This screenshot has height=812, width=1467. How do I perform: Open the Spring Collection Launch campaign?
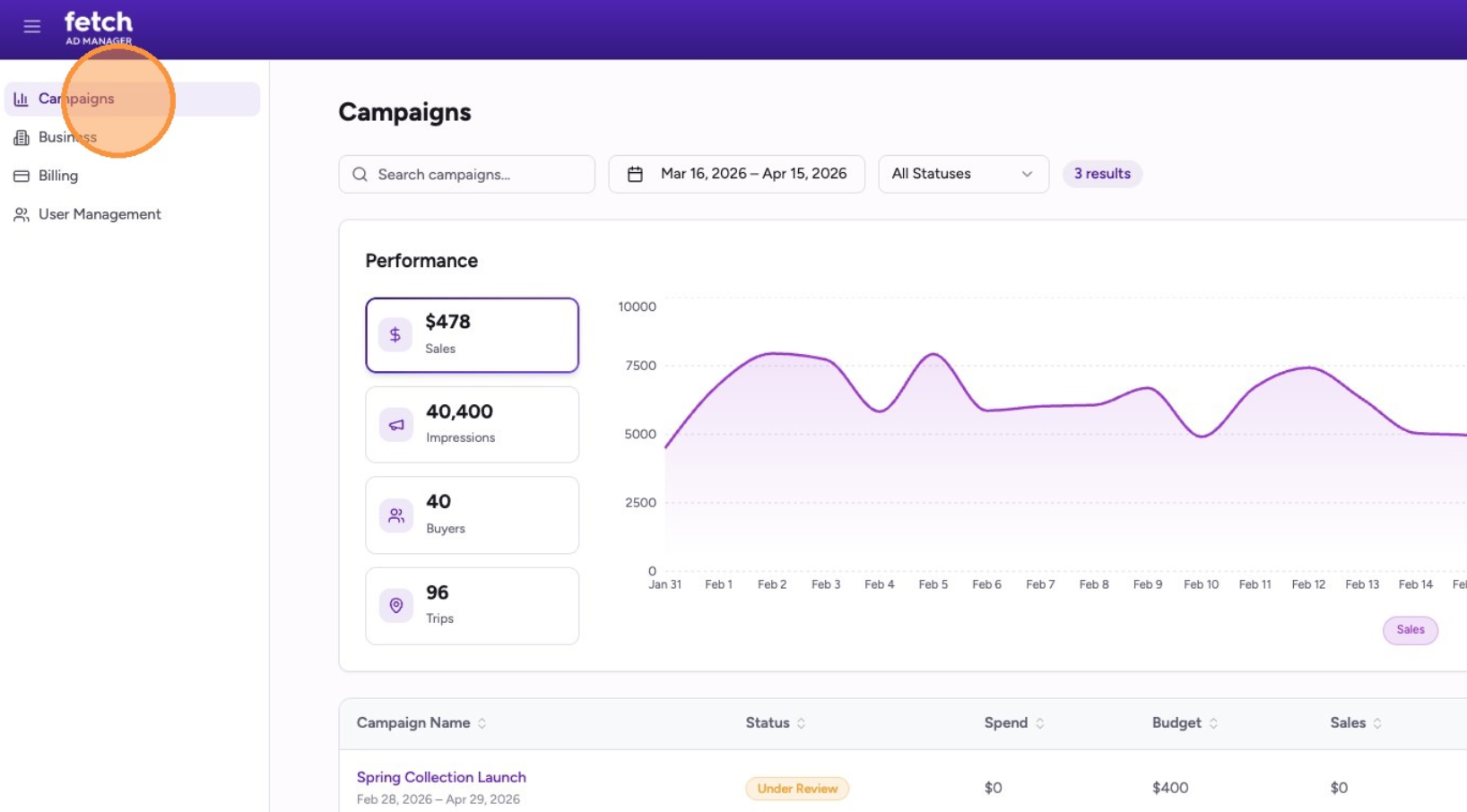441,777
